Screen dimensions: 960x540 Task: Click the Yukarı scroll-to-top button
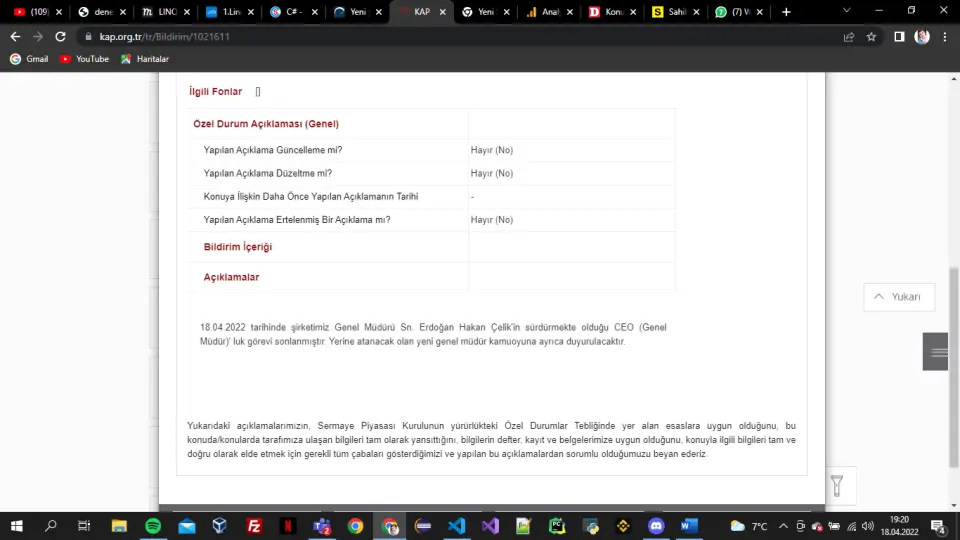pyautogui.click(x=898, y=297)
